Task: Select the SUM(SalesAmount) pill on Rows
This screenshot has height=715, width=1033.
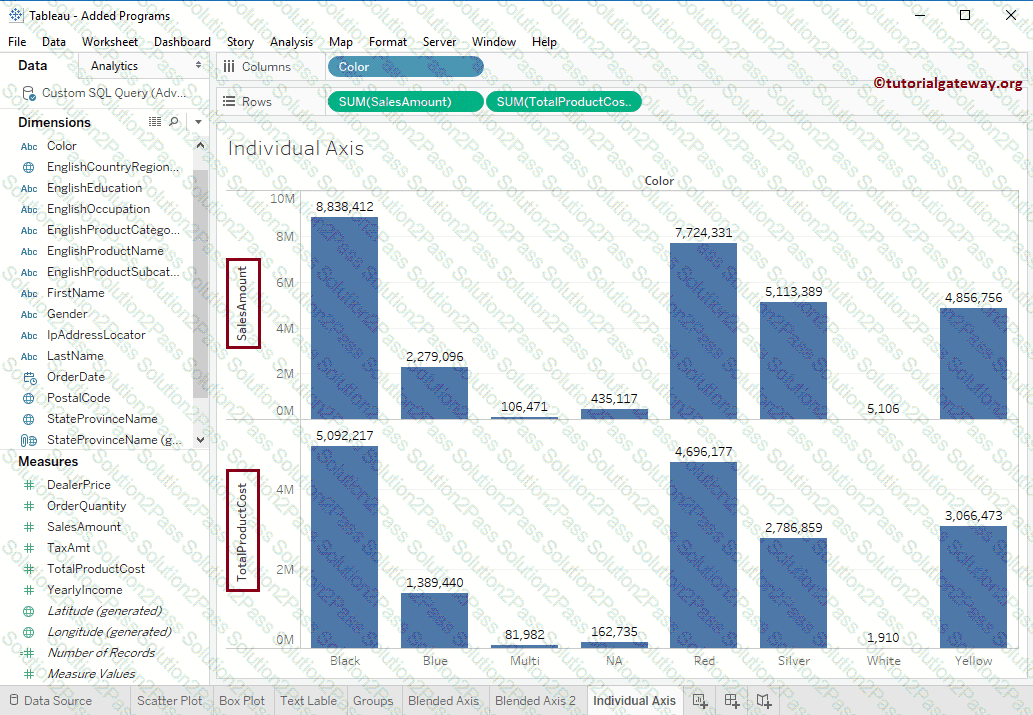Action: (404, 102)
